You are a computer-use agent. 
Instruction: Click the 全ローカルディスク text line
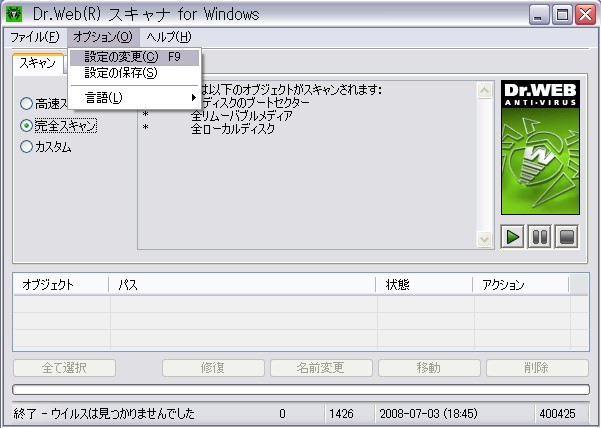click(x=233, y=129)
